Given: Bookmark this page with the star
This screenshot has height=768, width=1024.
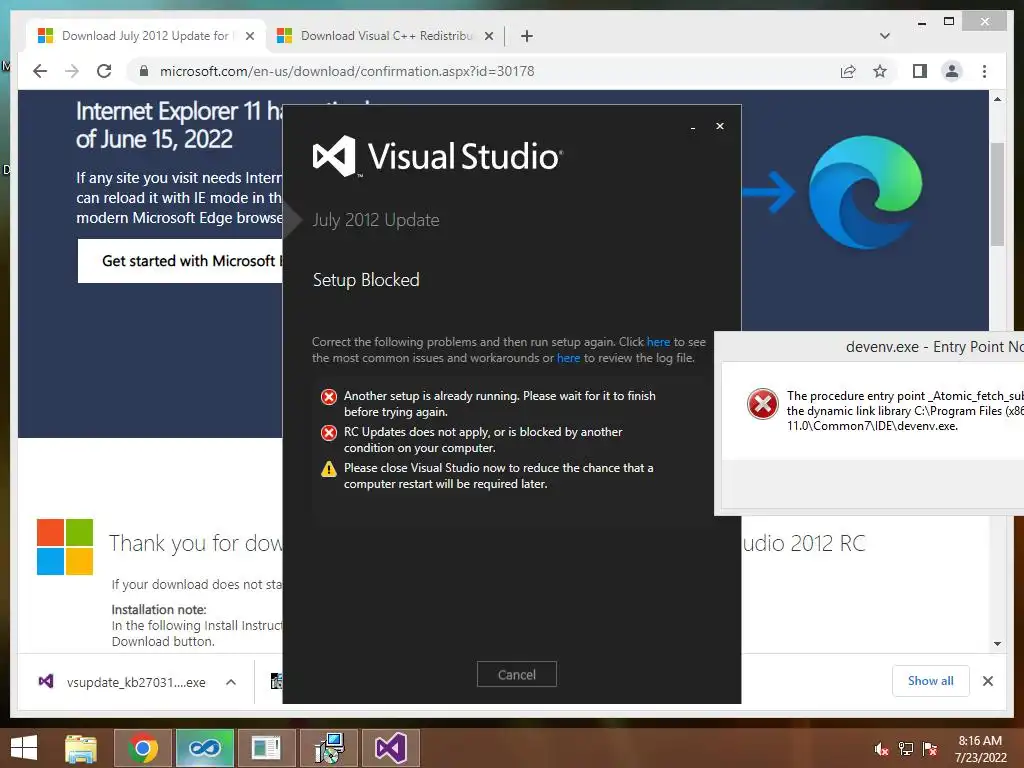Looking at the screenshot, I should [880, 71].
